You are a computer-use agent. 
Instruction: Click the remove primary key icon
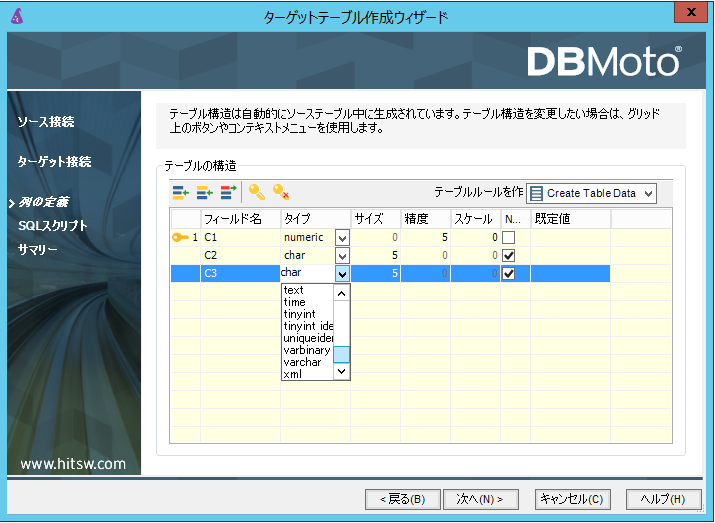coord(281,192)
